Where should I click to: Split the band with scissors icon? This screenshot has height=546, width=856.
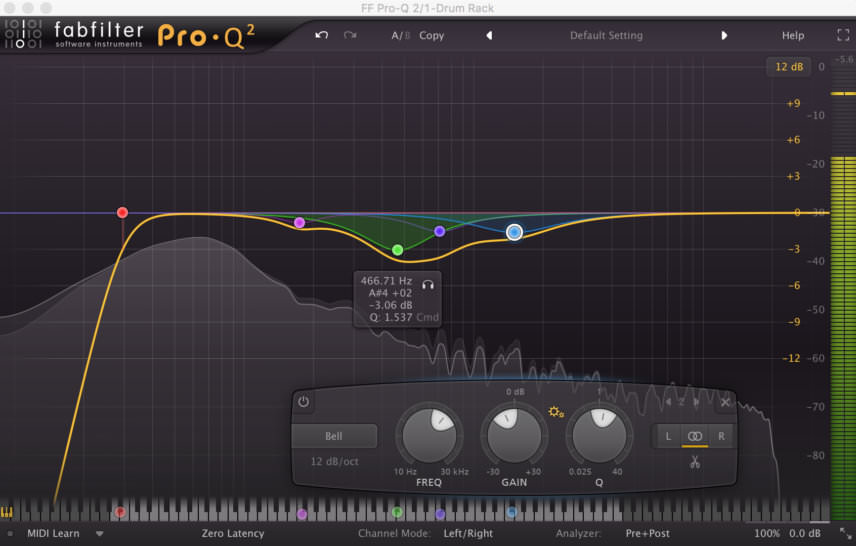[x=694, y=462]
